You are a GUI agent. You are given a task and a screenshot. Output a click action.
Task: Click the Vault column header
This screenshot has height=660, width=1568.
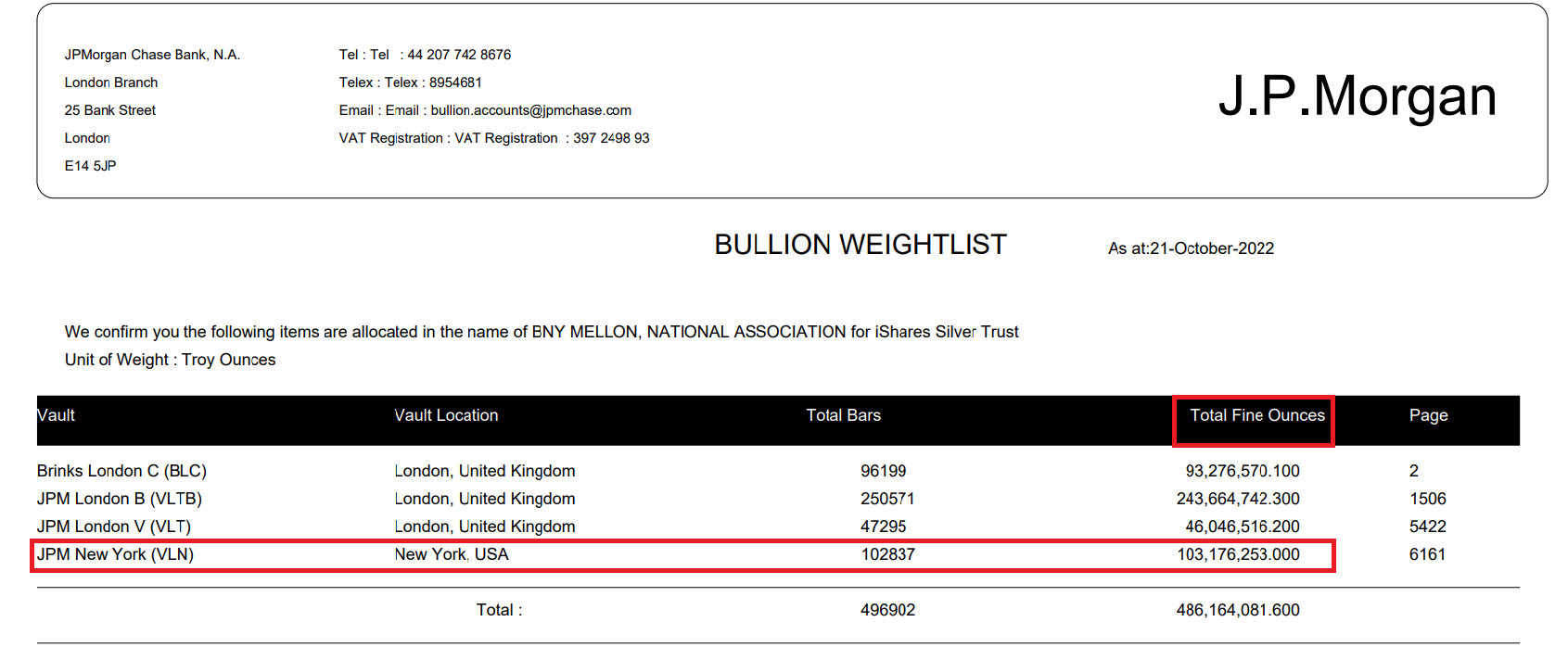(x=57, y=415)
